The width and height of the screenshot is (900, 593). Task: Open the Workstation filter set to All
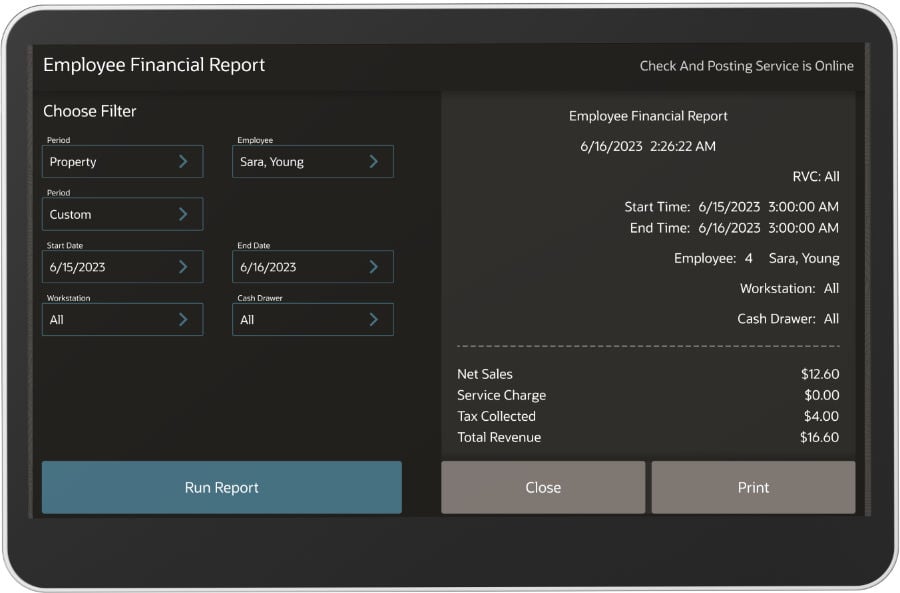(122, 319)
